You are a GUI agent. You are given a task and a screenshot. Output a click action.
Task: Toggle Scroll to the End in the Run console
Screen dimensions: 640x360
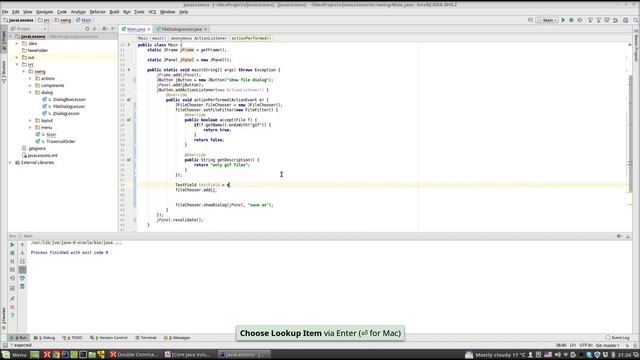point(22,270)
